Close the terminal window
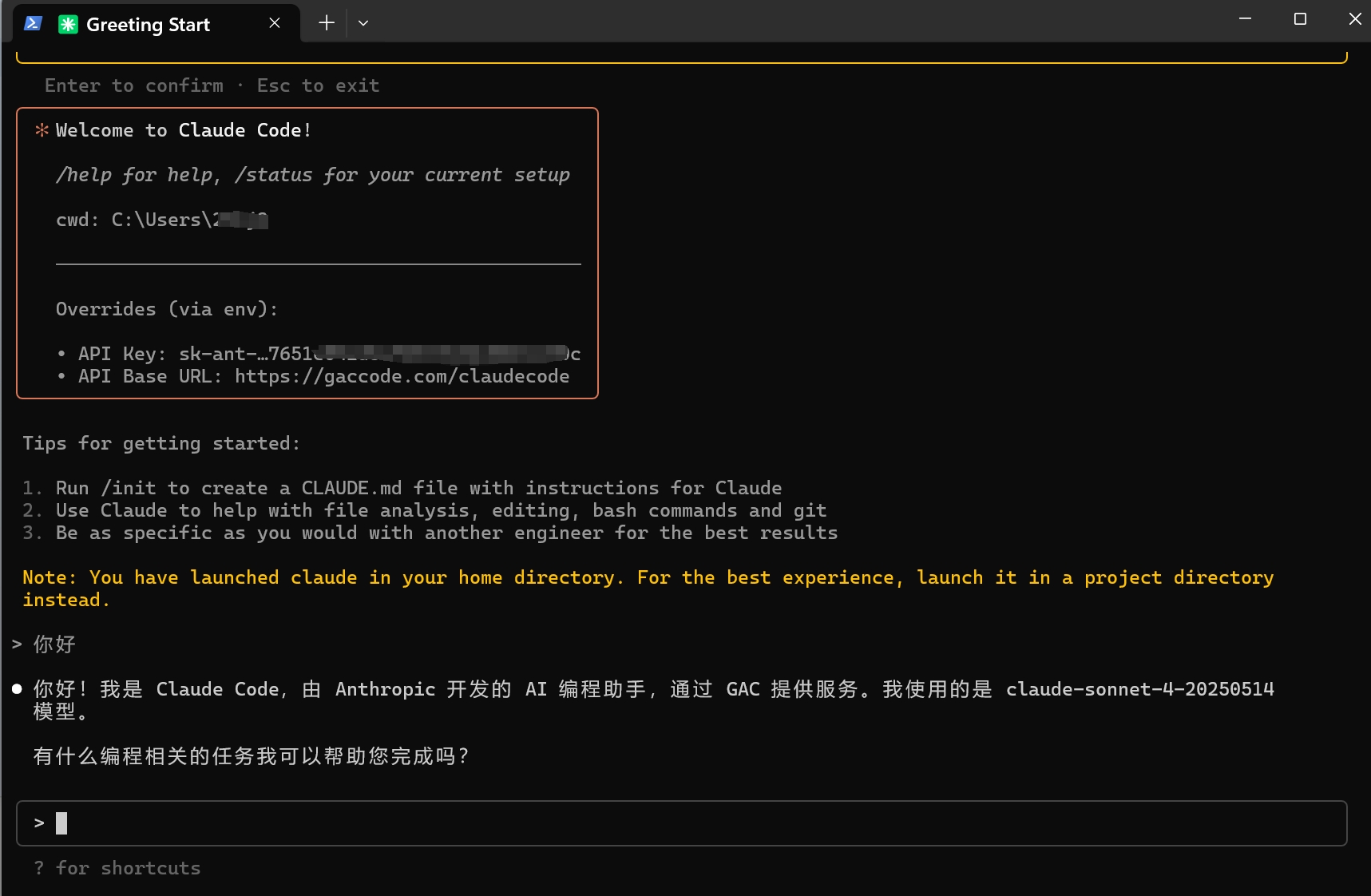Screen dimensions: 1371x896 pyautogui.click(x=1354, y=18)
